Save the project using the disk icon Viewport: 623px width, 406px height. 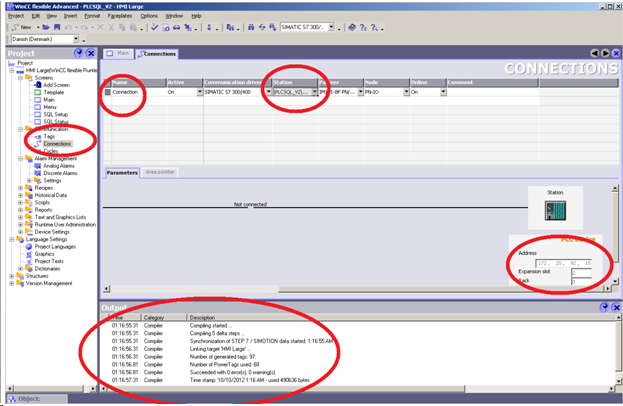click(x=57, y=27)
